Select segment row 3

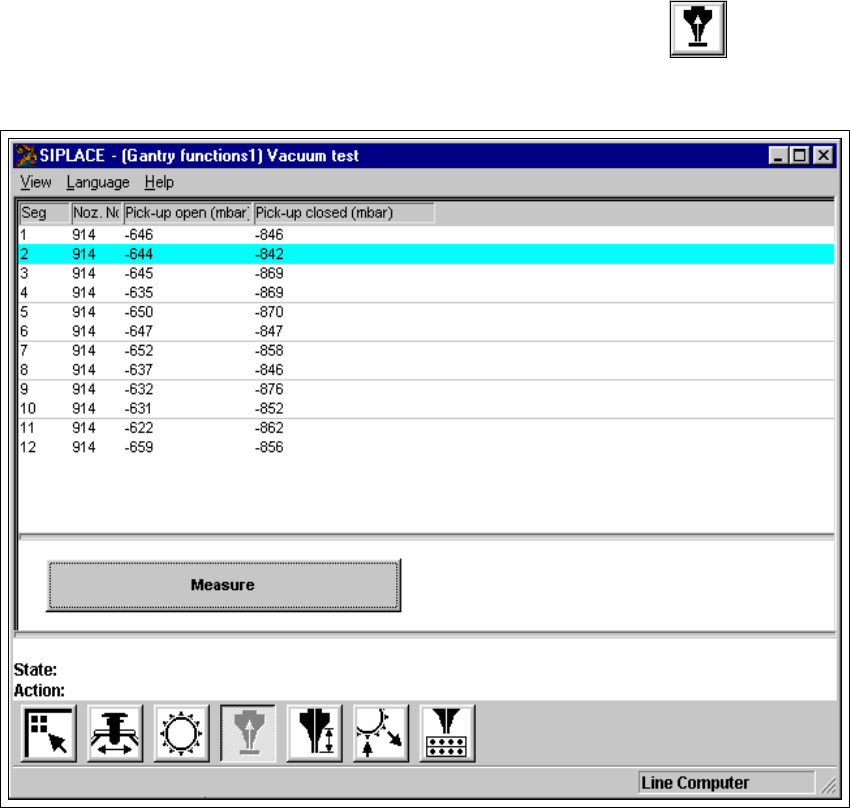point(426,273)
